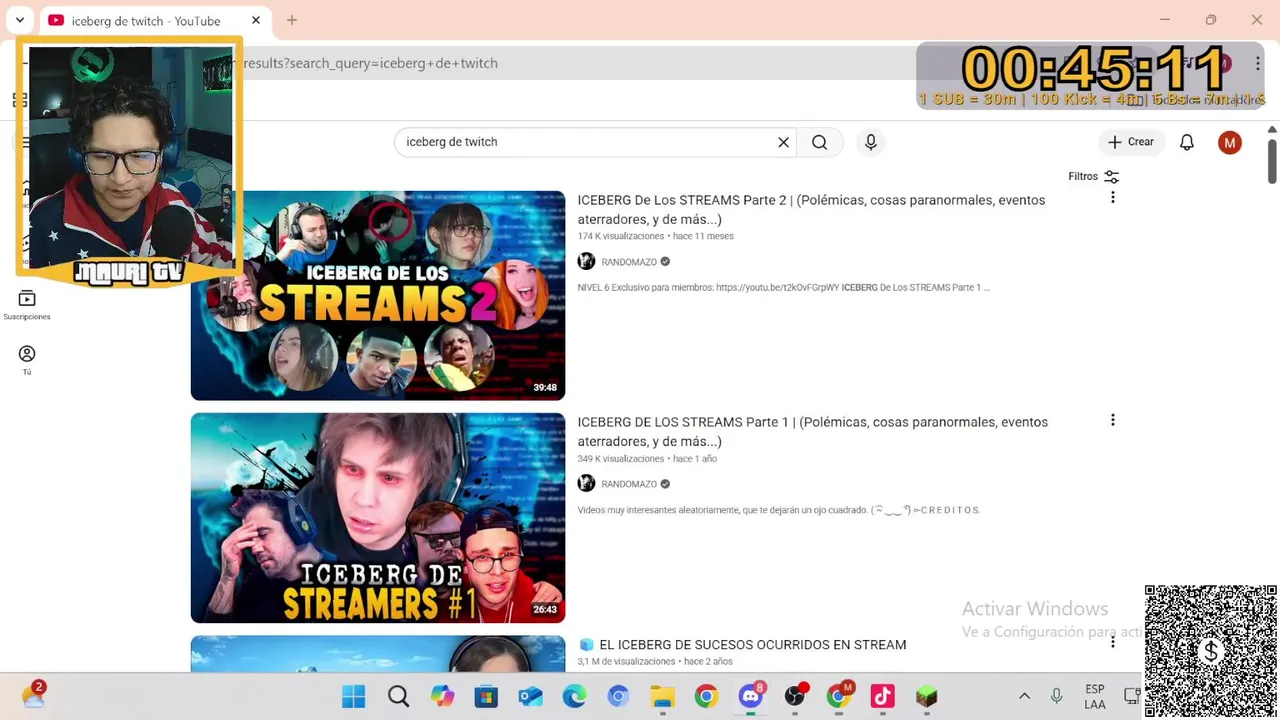The width and height of the screenshot is (1280, 720).
Task: Click RANDOMAZO channel avatar on Parte 2 video
Action: coord(586,261)
